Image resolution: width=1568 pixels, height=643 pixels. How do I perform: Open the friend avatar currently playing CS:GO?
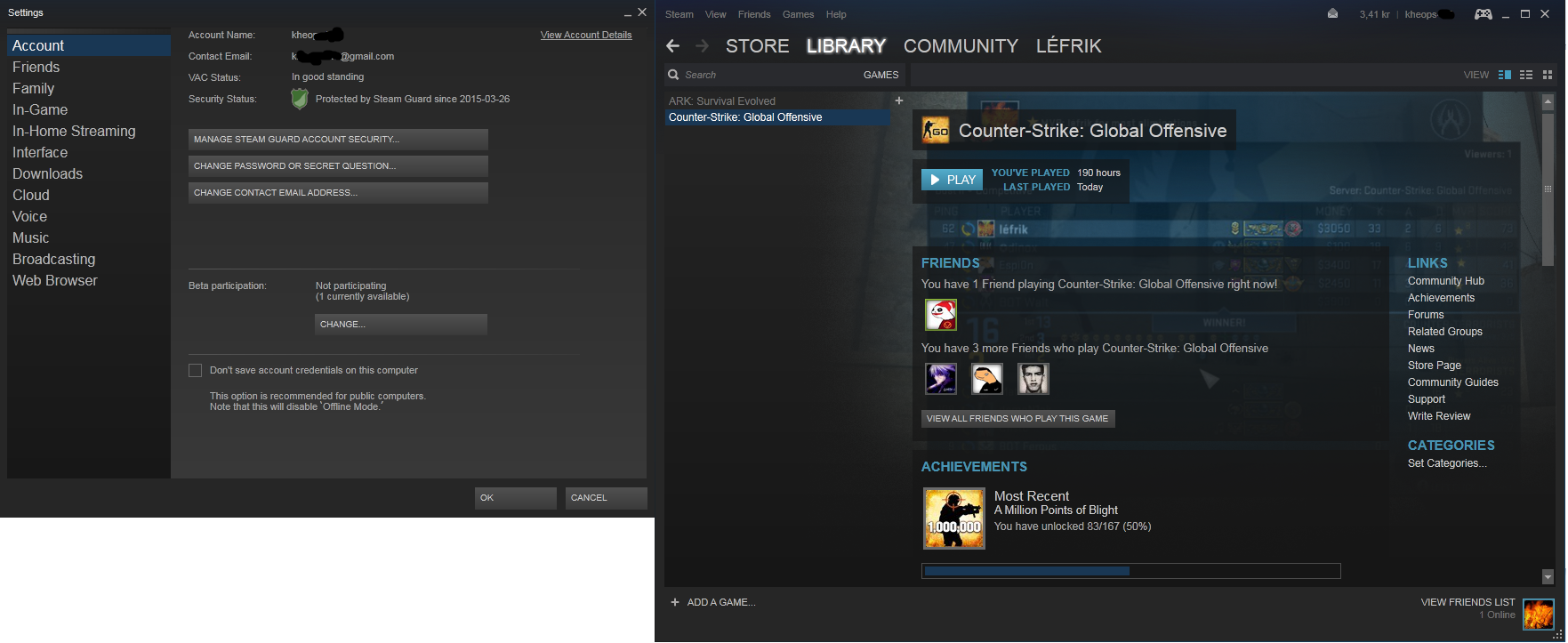pyautogui.click(x=941, y=315)
